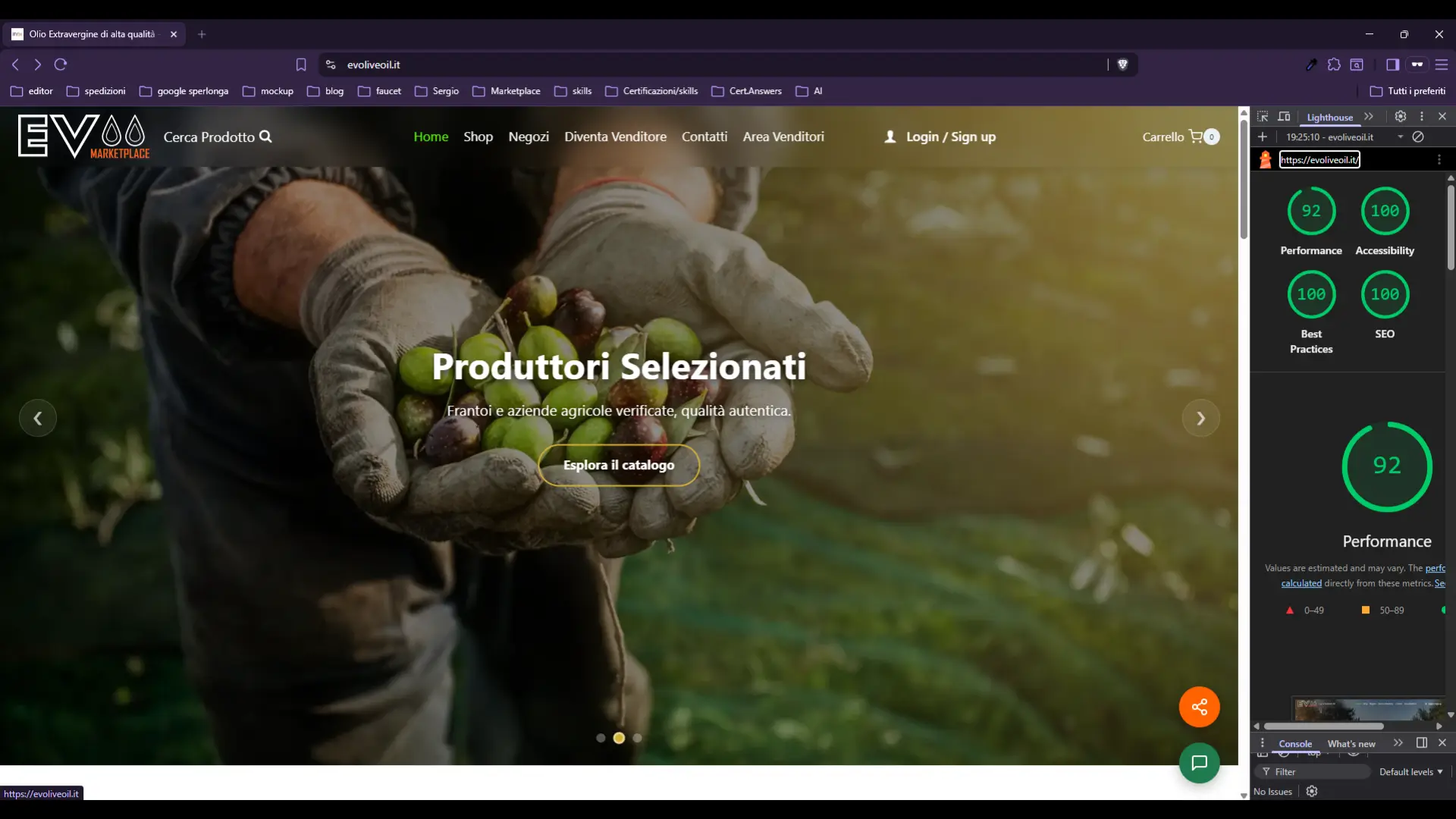Open a new browser tab with plus
1456x819 pixels.
[202, 34]
